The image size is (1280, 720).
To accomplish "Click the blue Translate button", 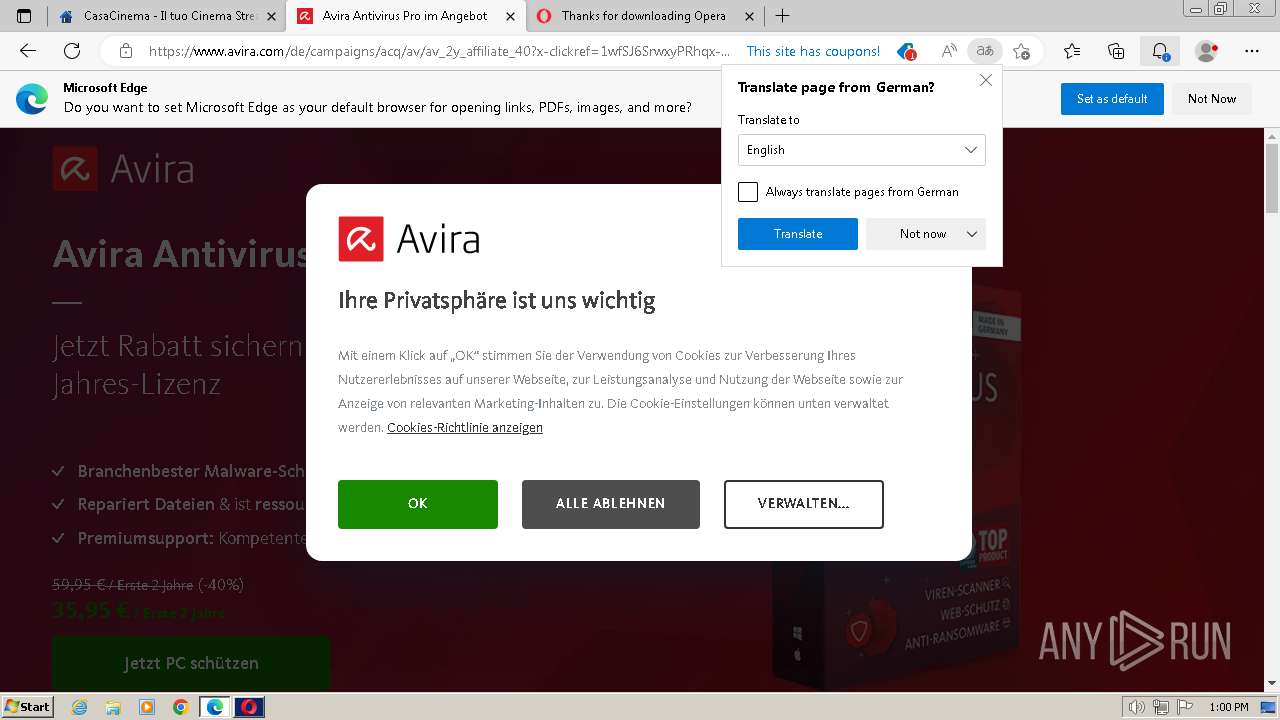I will pyautogui.click(x=798, y=234).
